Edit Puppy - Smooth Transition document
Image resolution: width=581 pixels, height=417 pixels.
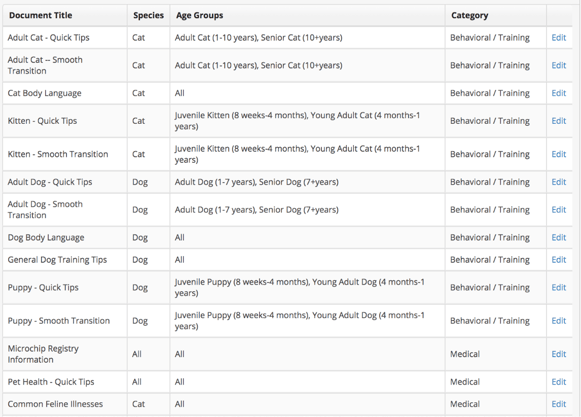[x=558, y=321]
